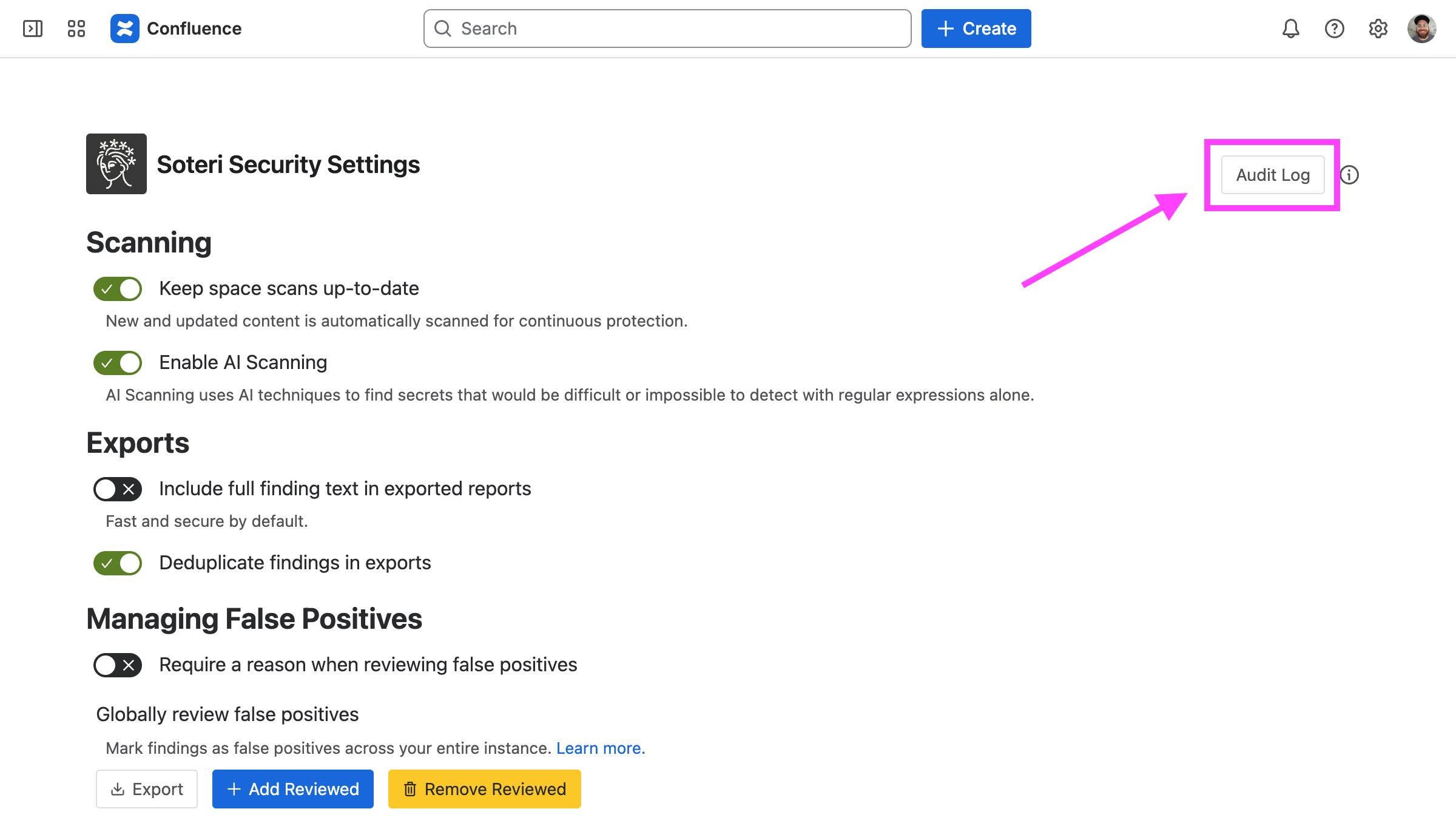Click the Deduplicate findings in exports label
The image size is (1456, 823).
click(x=295, y=563)
